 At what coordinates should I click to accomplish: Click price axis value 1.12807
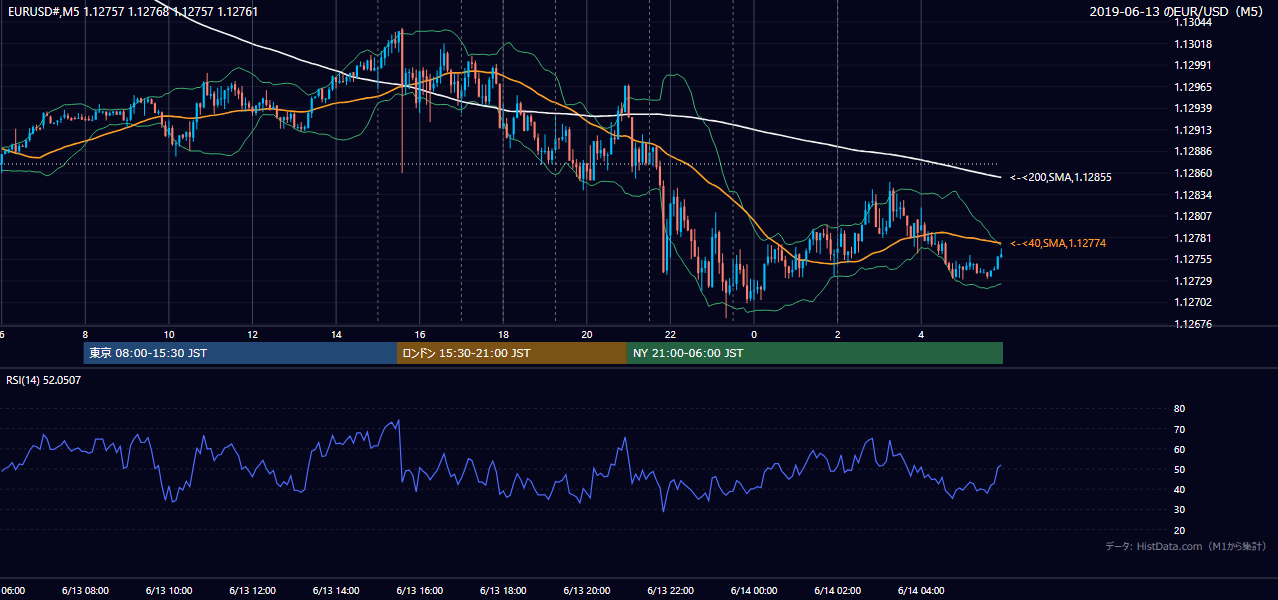click(x=1193, y=216)
